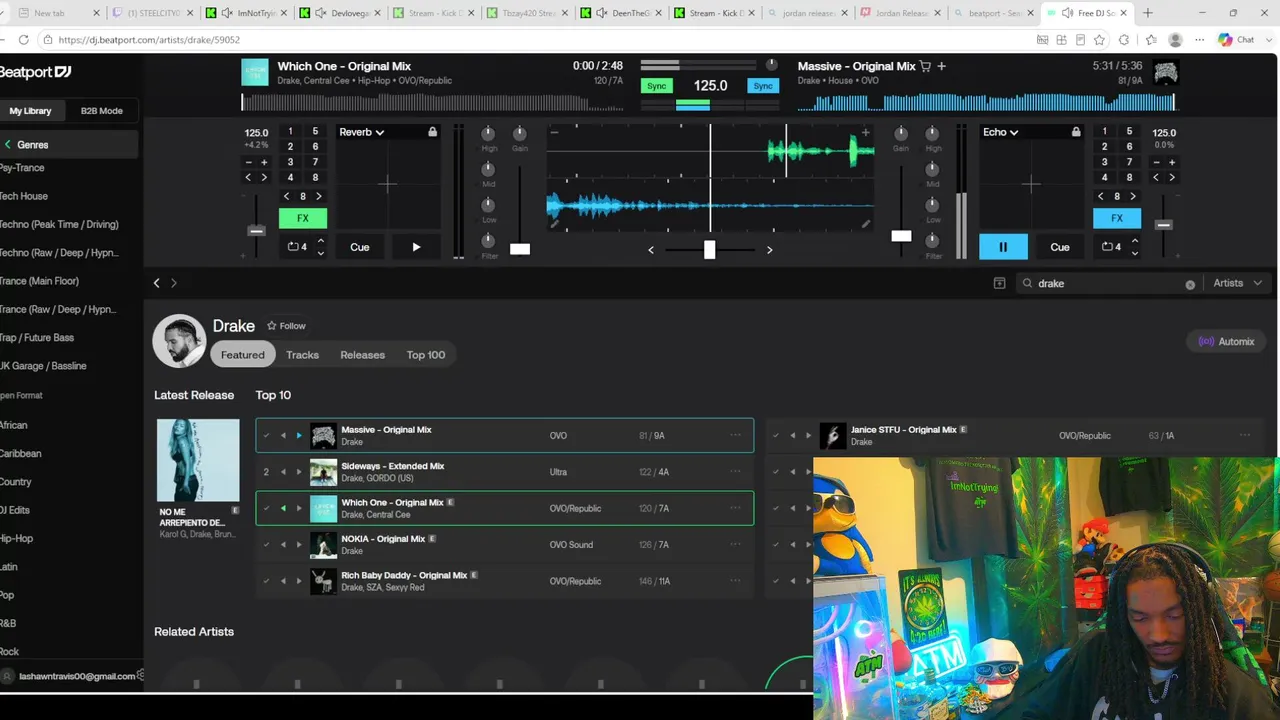This screenshot has width=1280, height=720.
Task: Click the right deck Cue button
Action: pos(1060,247)
